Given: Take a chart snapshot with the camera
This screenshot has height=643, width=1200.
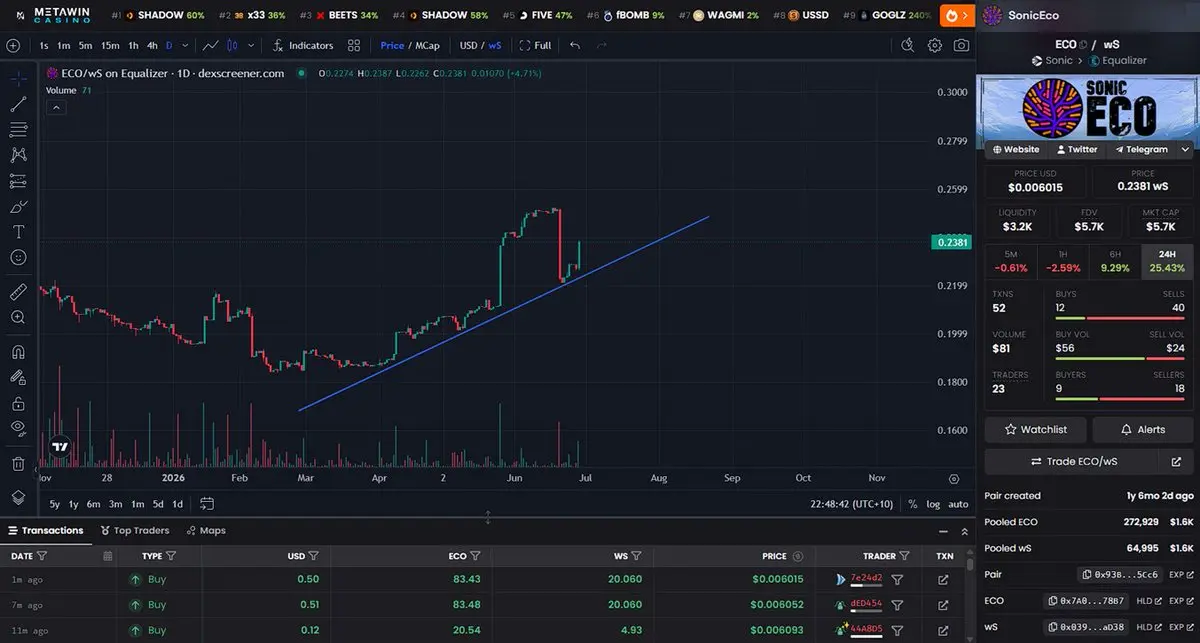Looking at the screenshot, I should coord(961,45).
